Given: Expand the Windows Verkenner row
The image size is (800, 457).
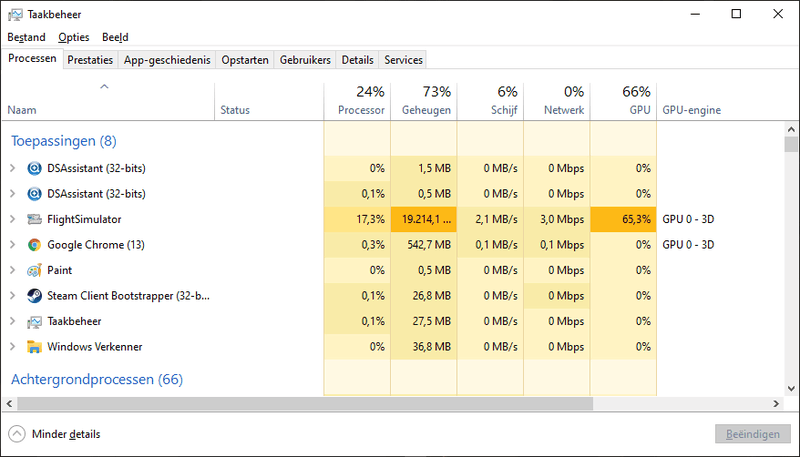Looking at the screenshot, I should pos(13,346).
